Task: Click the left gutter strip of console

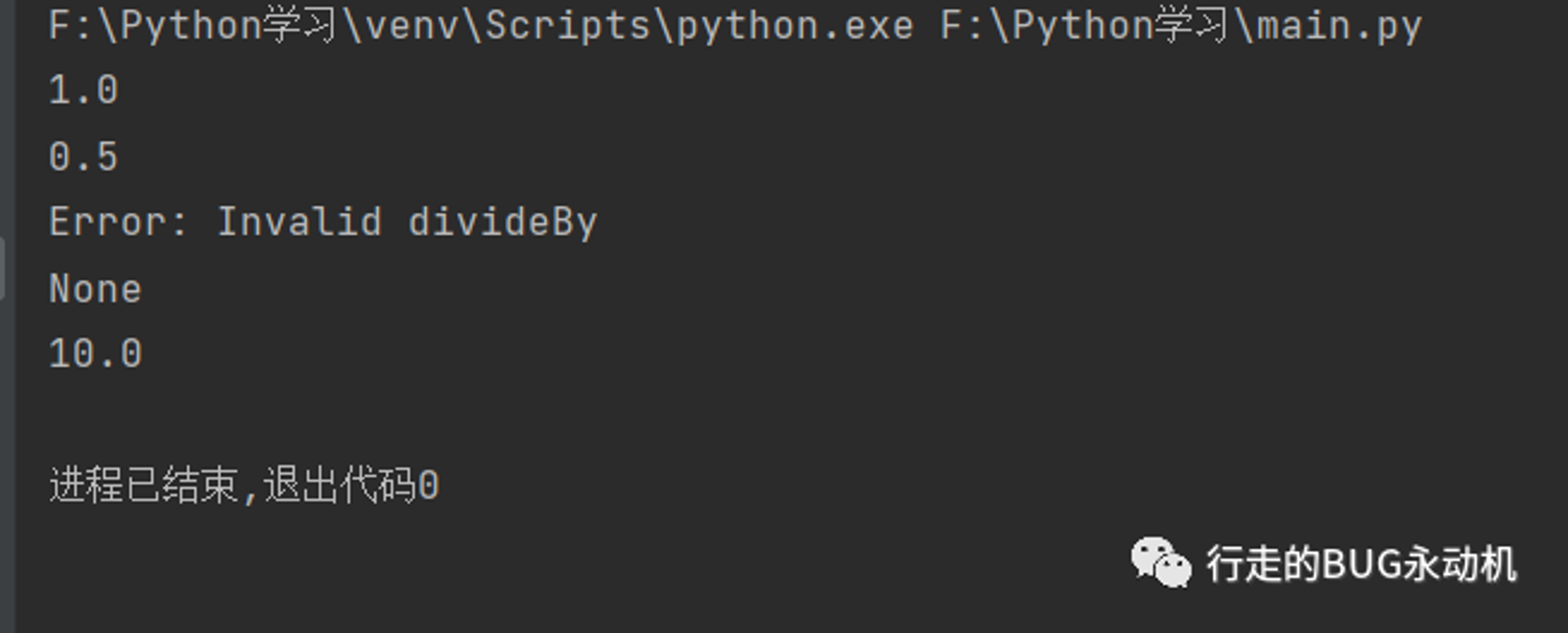Action: (x=7, y=316)
